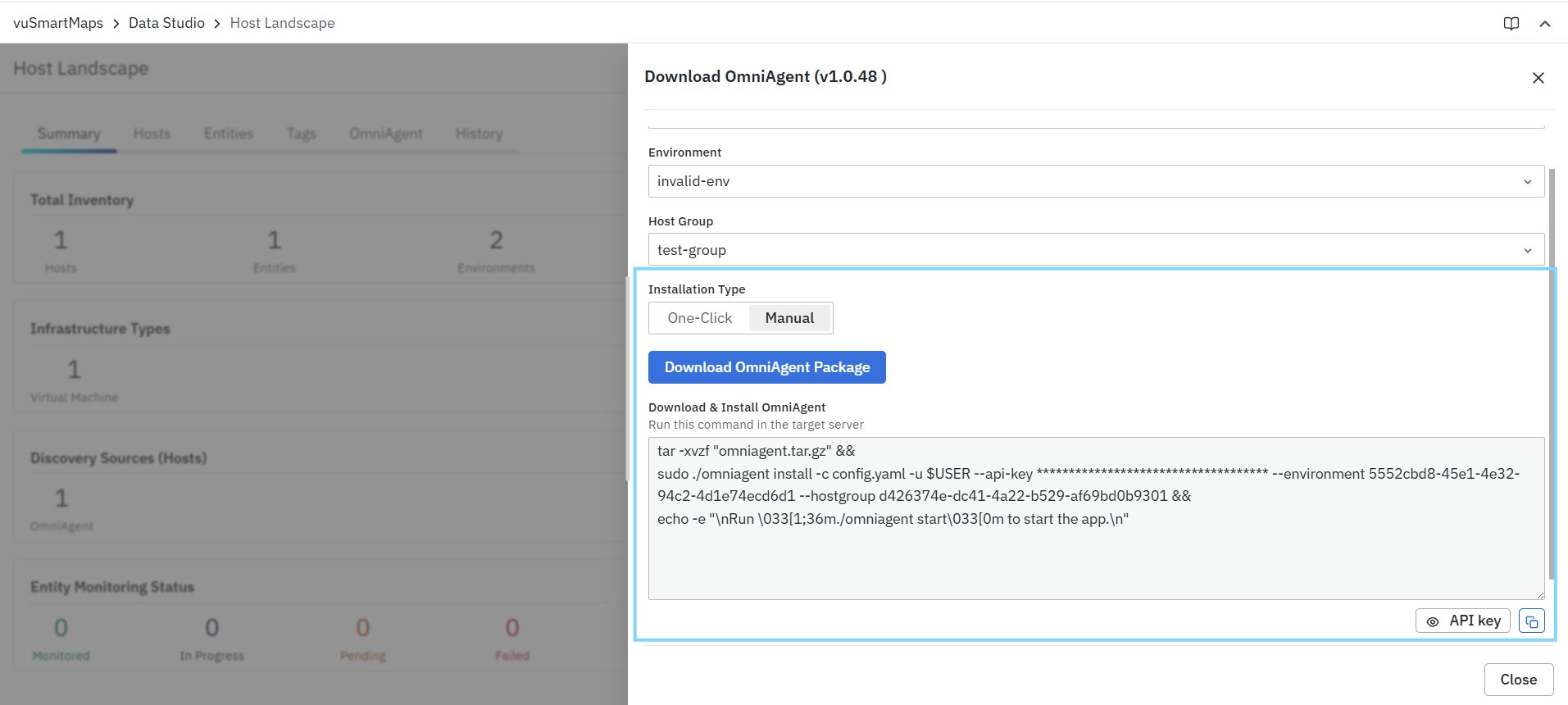Screen dimensions: 1568x705
Task: Click the Hosts count in Total Inventory
Action: pos(61,240)
